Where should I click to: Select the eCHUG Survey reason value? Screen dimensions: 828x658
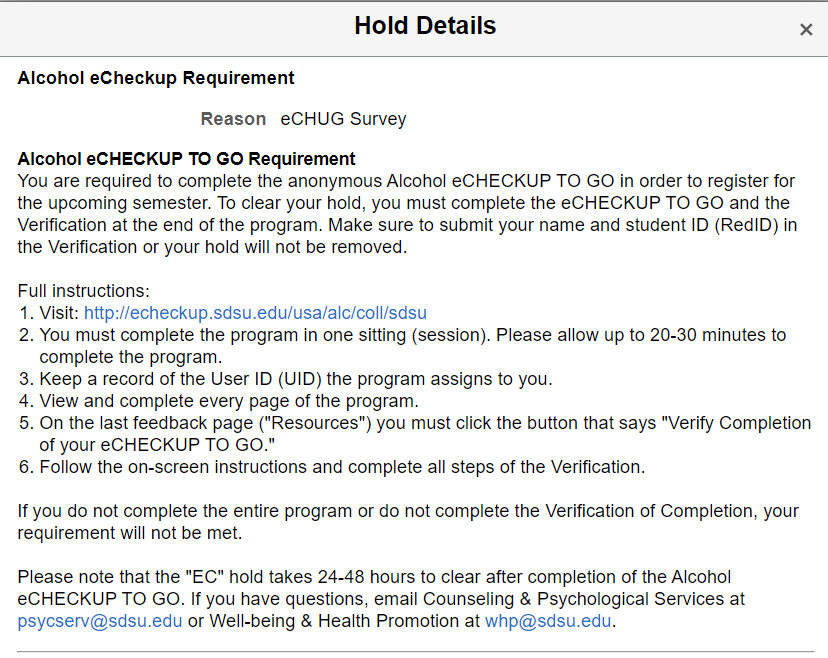343,119
